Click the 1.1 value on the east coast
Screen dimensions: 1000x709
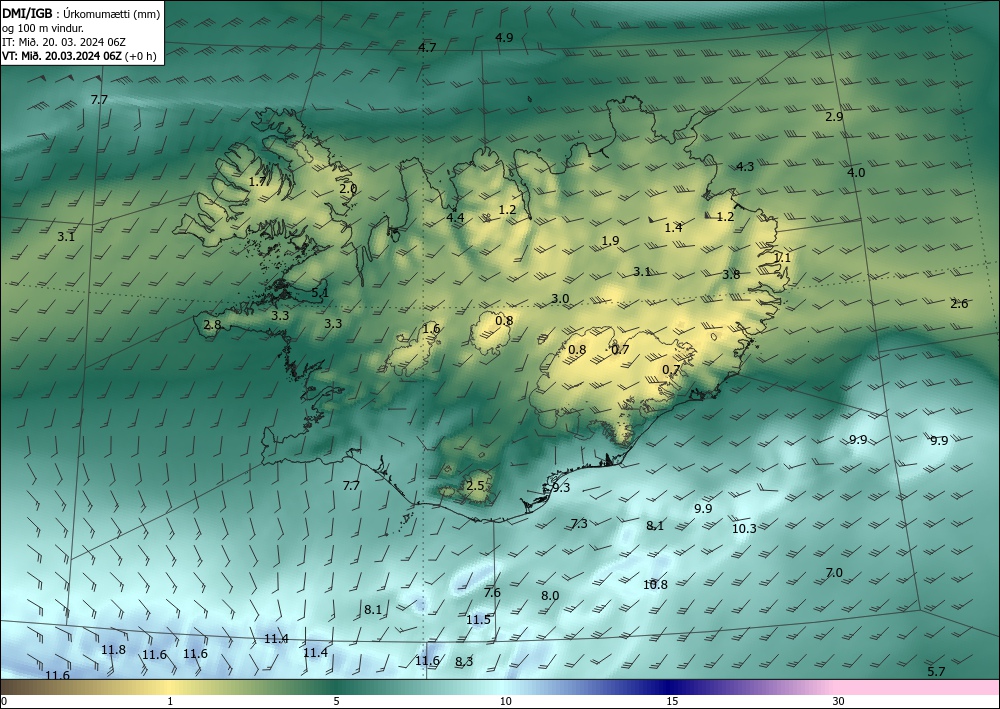[782, 258]
